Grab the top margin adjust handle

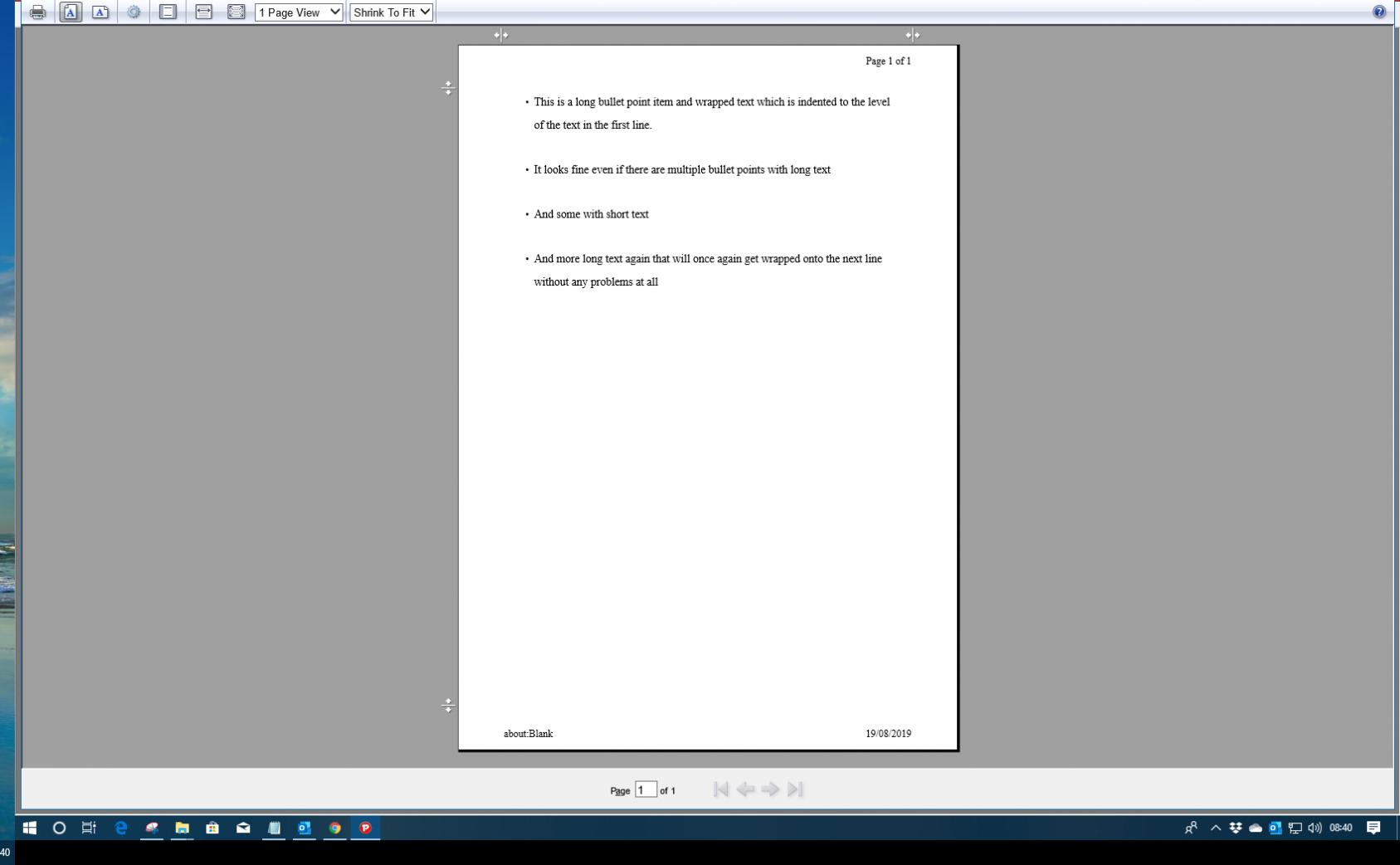(x=448, y=87)
